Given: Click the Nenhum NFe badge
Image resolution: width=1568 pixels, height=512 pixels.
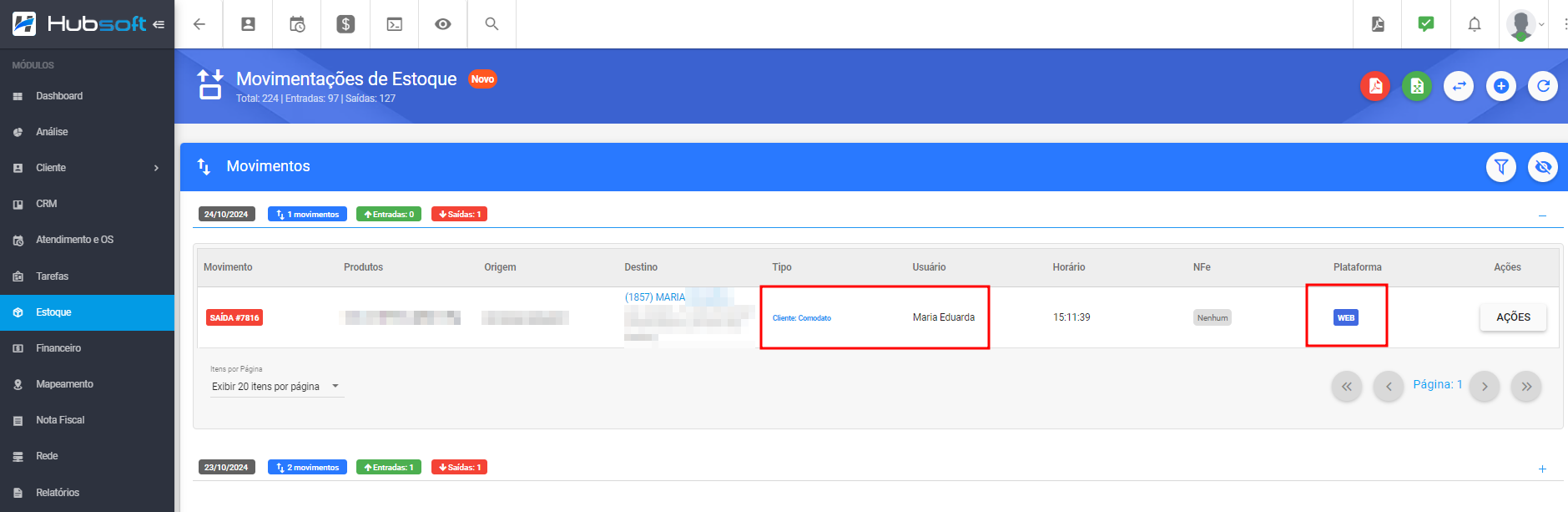Looking at the screenshot, I should pyautogui.click(x=1213, y=317).
